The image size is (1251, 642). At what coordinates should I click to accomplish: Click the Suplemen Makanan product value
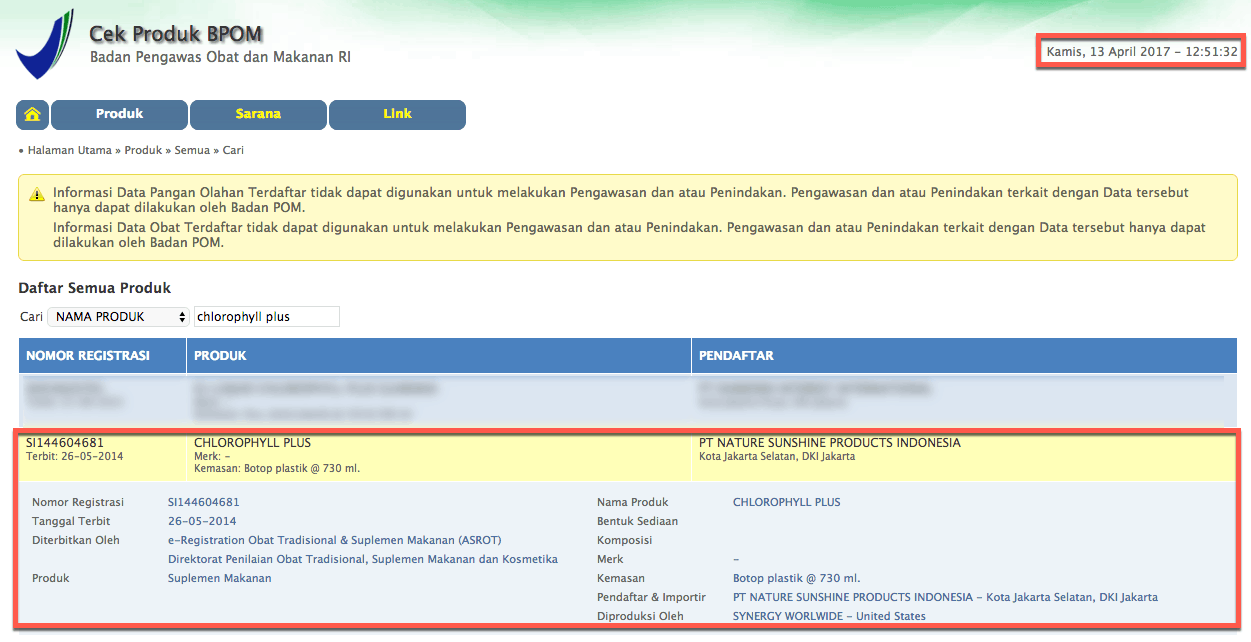[219, 578]
